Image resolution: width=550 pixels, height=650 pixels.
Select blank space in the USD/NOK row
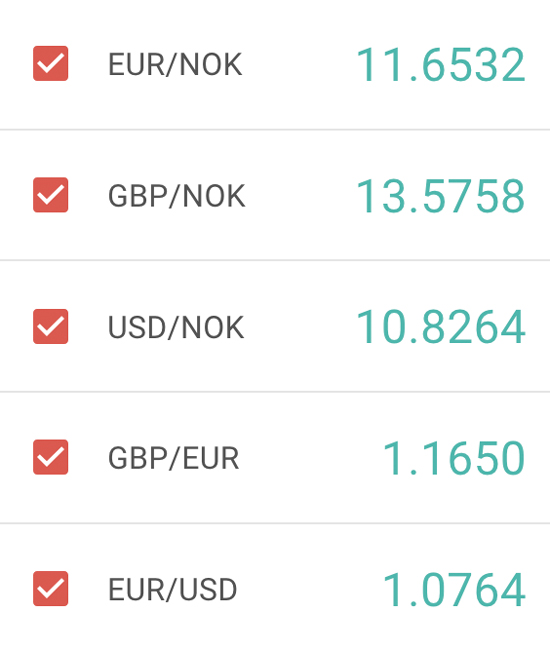pos(300,327)
